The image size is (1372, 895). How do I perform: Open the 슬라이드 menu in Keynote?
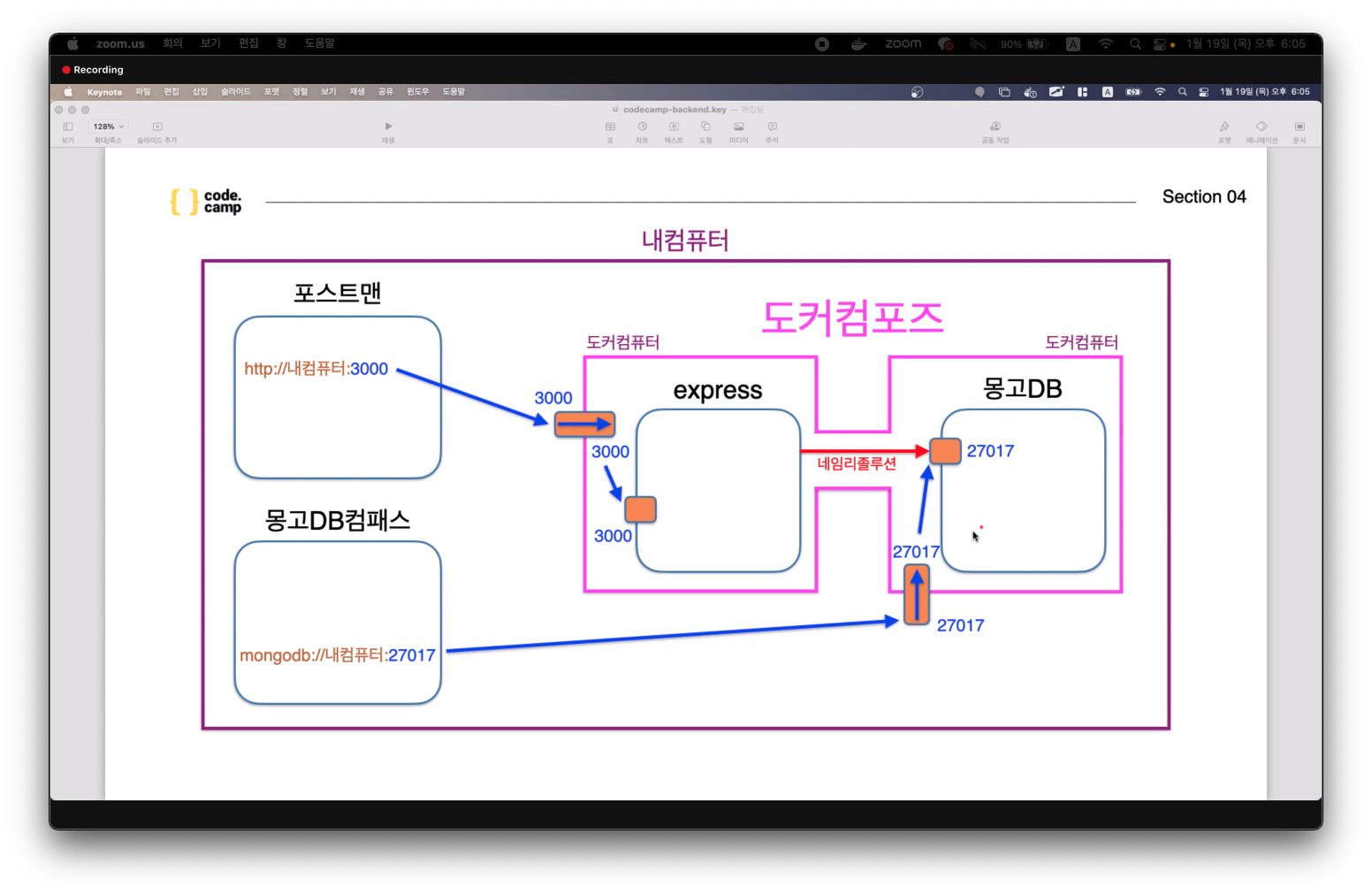tap(235, 92)
